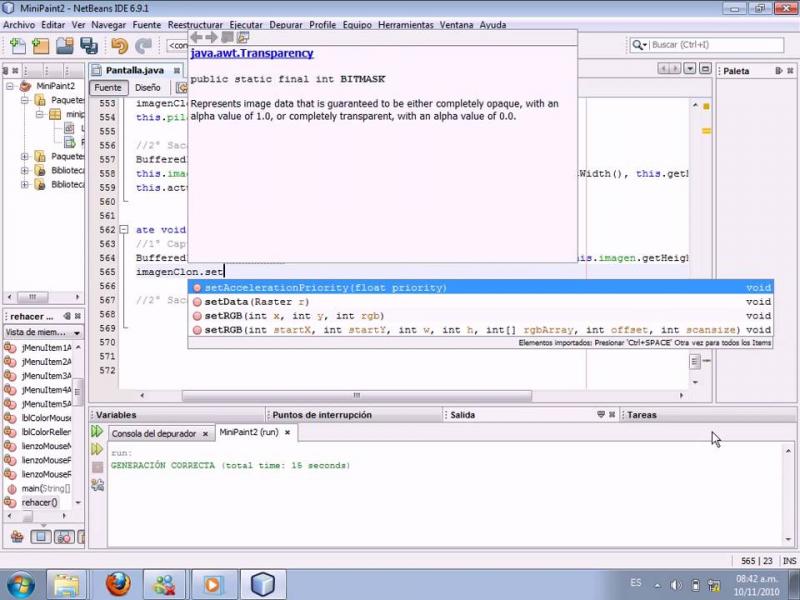The width and height of the screenshot is (800, 600).
Task: Open the java.awt.Transparency documentation link
Action: [x=252, y=54]
